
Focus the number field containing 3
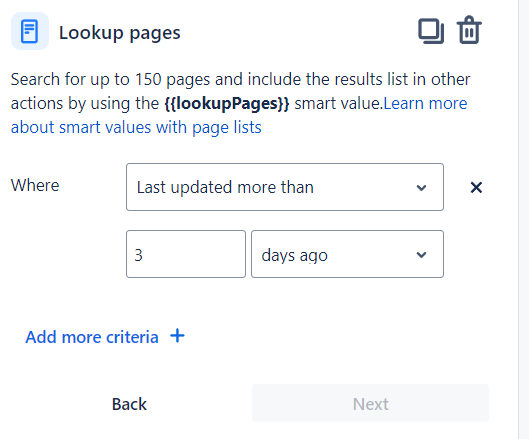(x=186, y=254)
